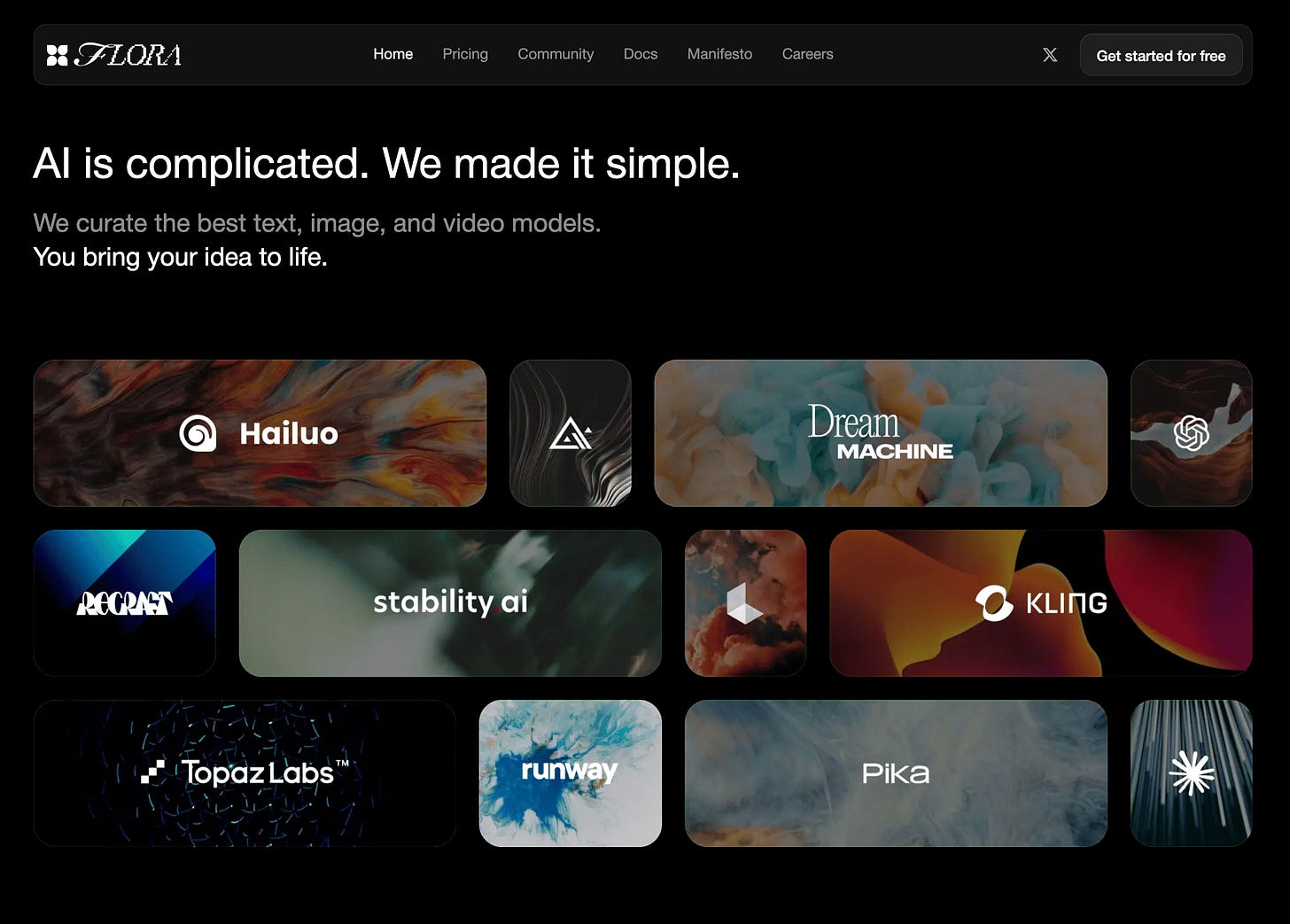The image size is (1290, 924).
Task: Open the Careers nav link
Action: pyautogui.click(x=807, y=54)
